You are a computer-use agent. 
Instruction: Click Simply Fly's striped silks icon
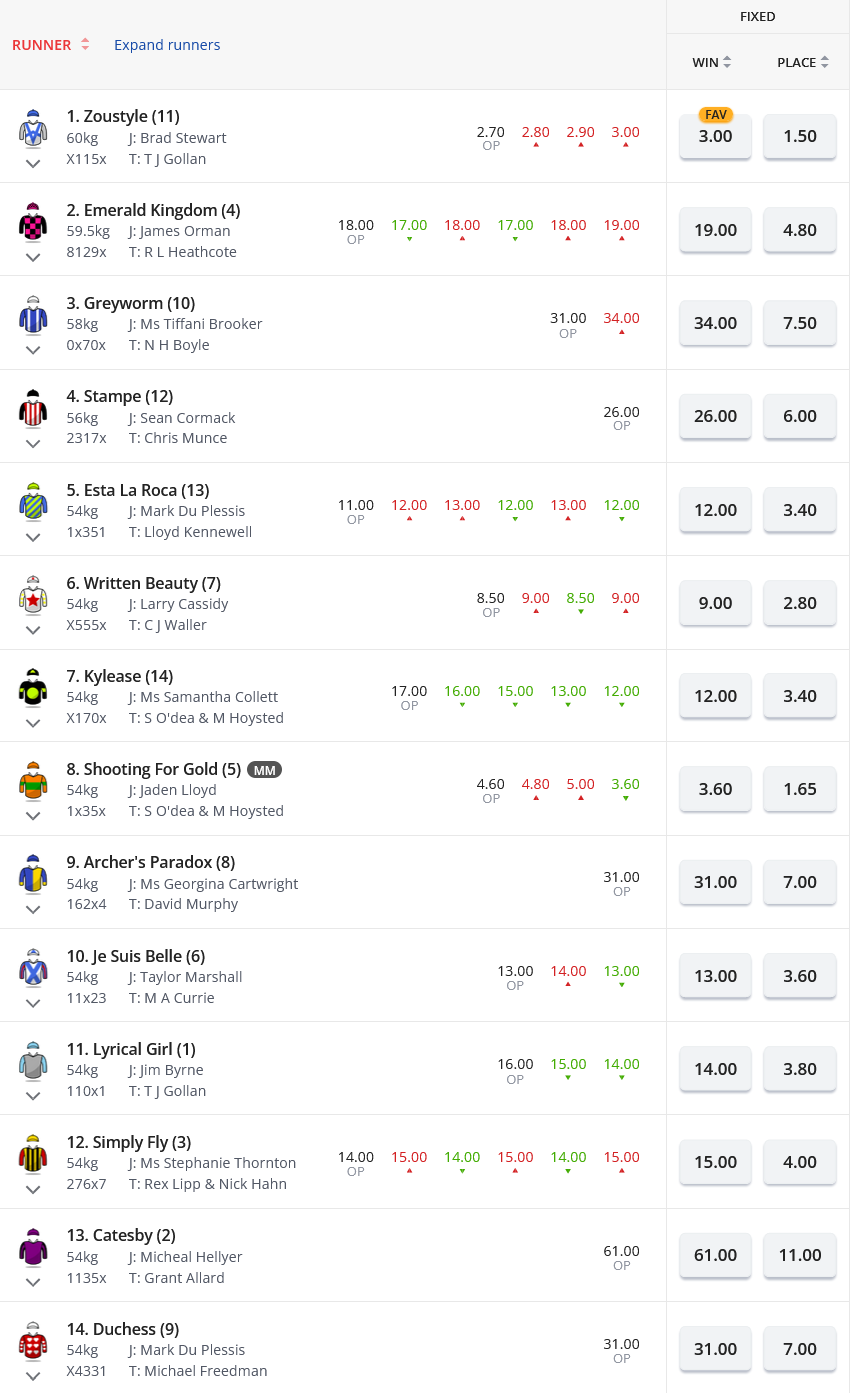pyautogui.click(x=33, y=1154)
